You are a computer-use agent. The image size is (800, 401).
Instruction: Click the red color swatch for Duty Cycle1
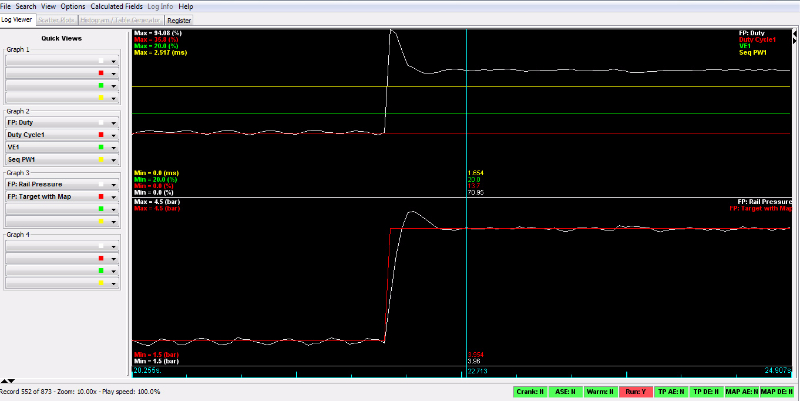pyautogui.click(x=100, y=134)
